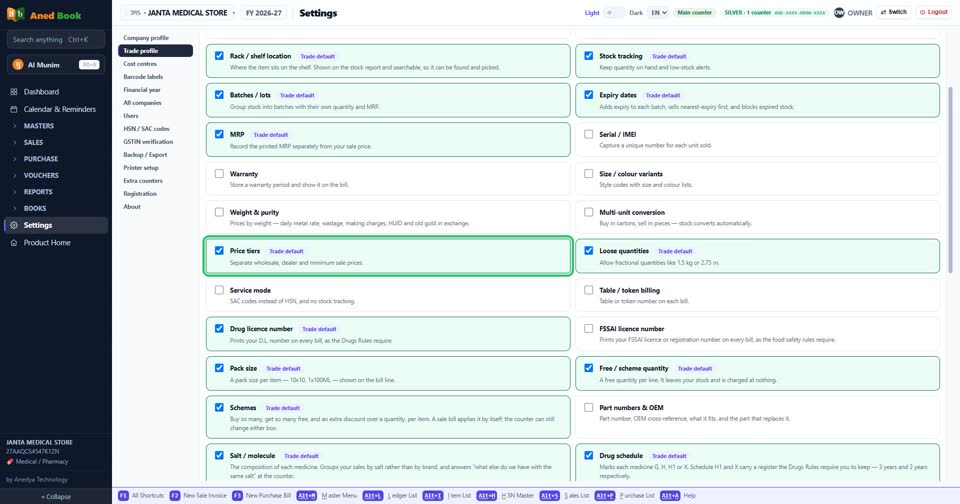Expand the REPORTS menu group
Image resolution: width=960 pixels, height=504 pixels.
point(55,192)
